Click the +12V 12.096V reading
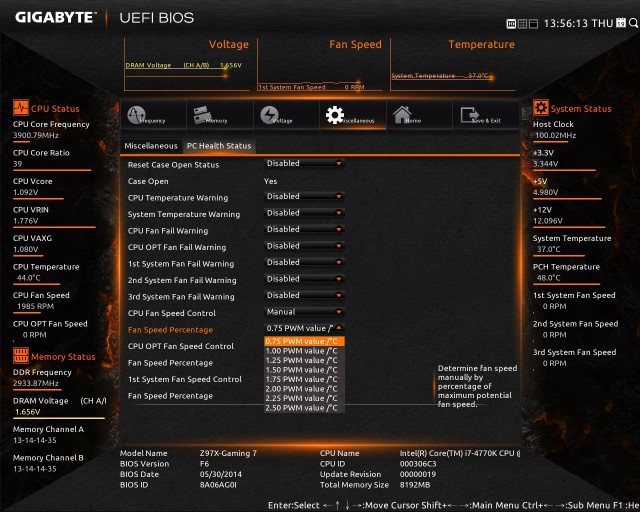 (x=548, y=221)
